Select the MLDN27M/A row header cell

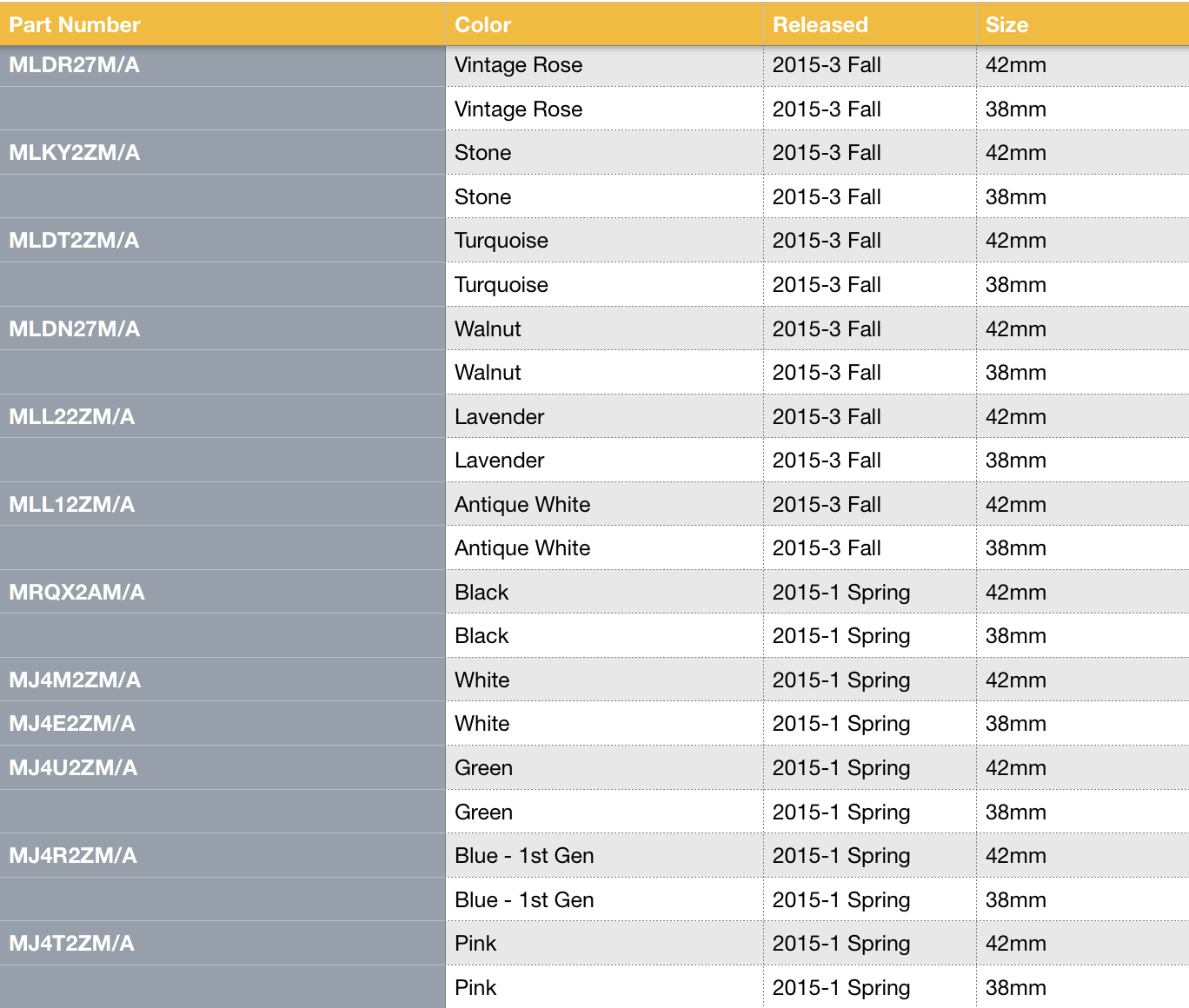pyautogui.click(x=75, y=329)
